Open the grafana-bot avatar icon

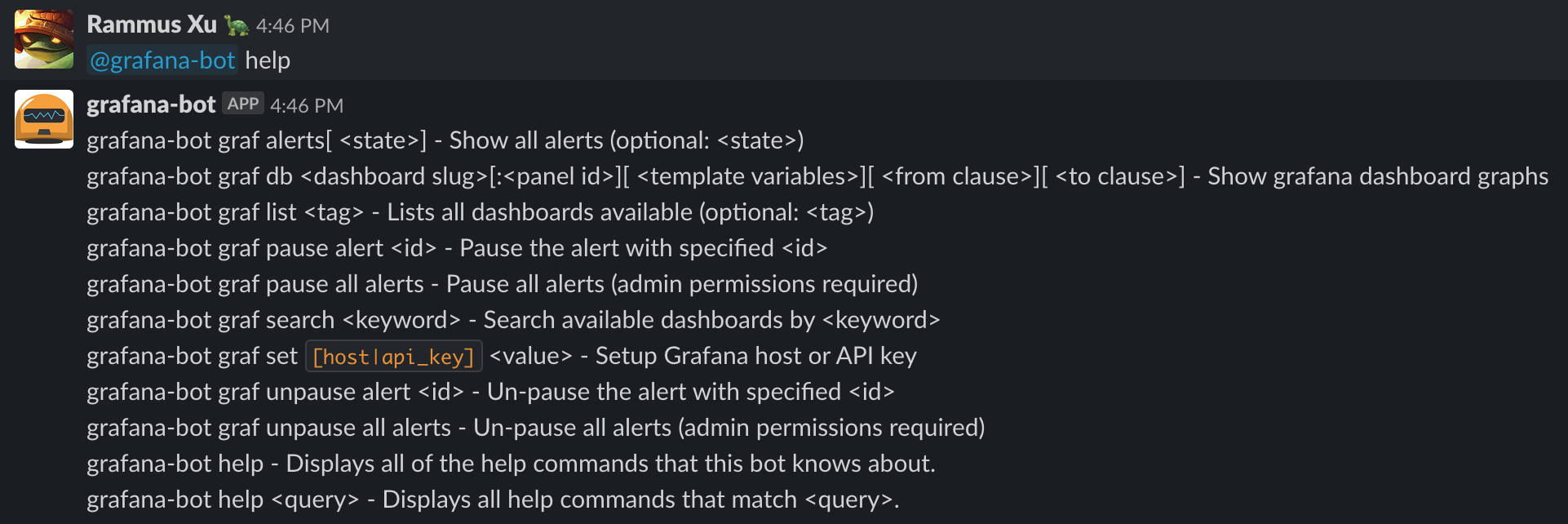point(44,119)
